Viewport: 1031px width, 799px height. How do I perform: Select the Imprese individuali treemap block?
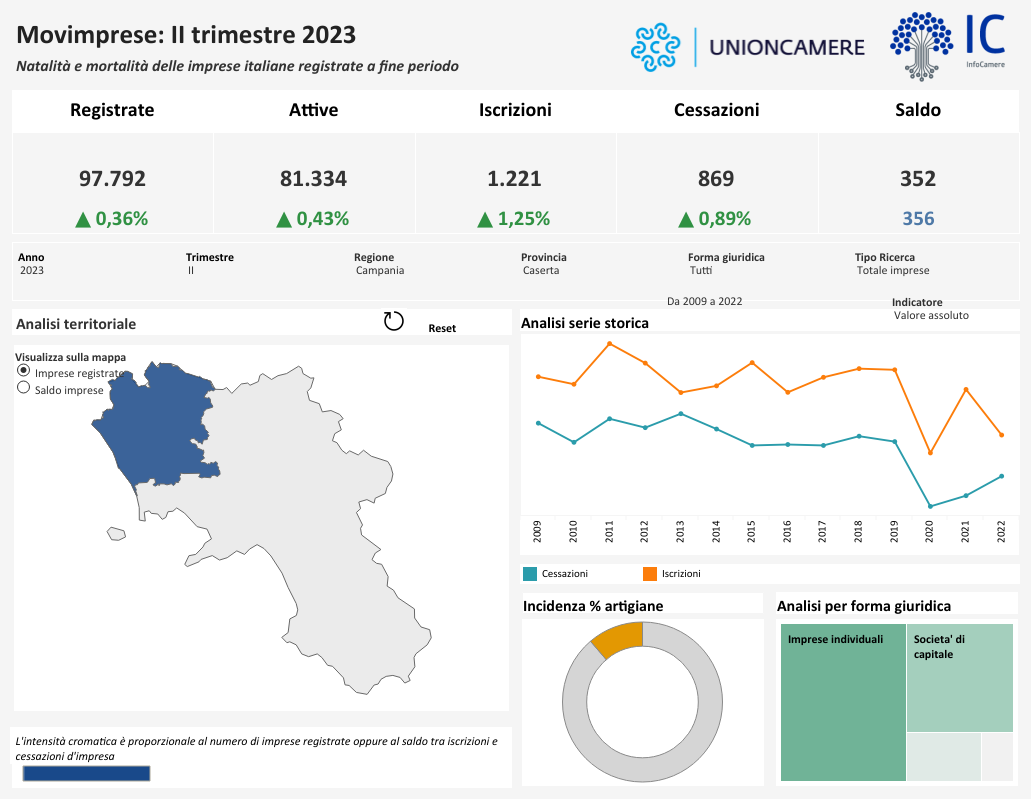pos(844,702)
